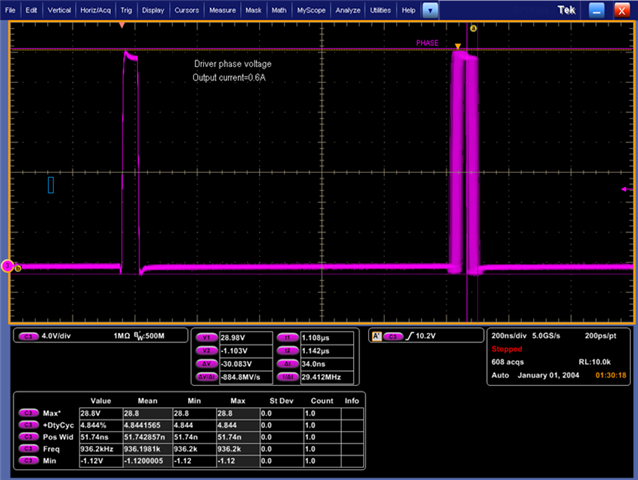
Task: Open the Measure menu
Action: 222,10
